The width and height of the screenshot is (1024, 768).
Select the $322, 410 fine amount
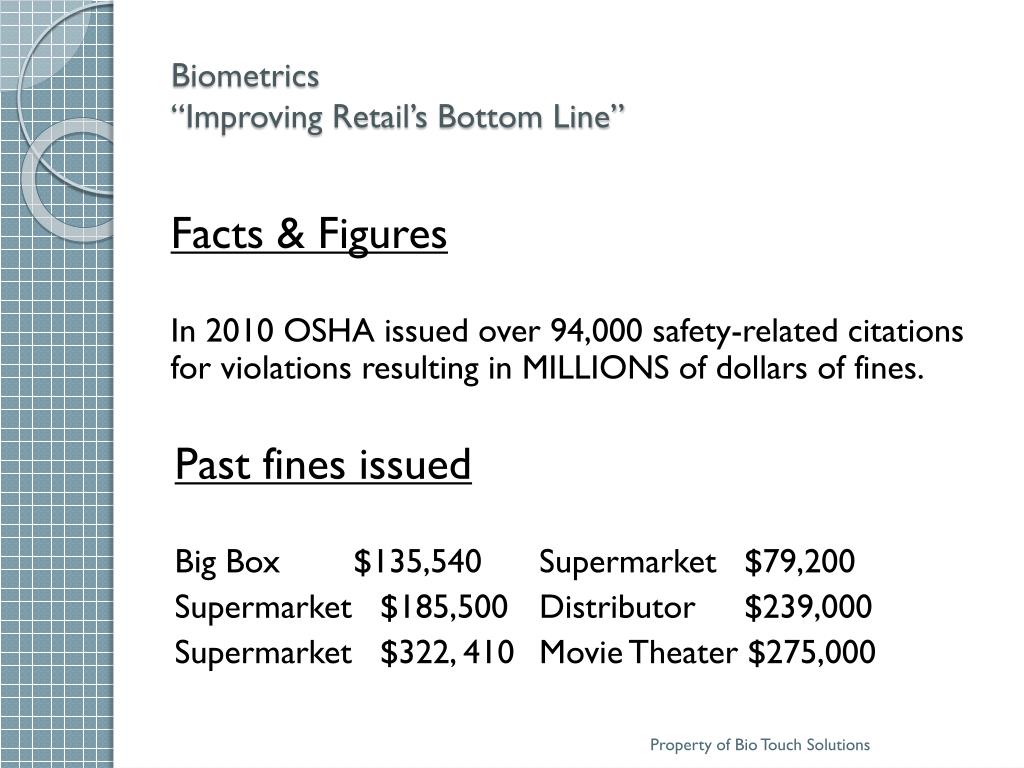[x=447, y=653]
